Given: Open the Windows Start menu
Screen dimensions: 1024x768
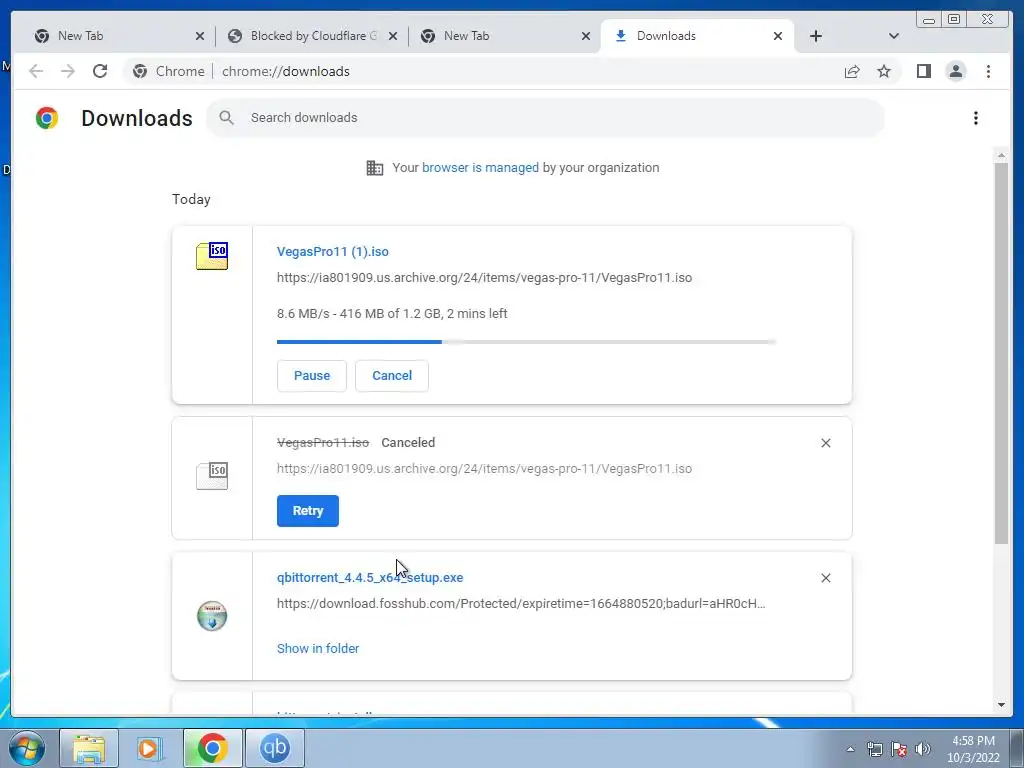Looking at the screenshot, I should [x=27, y=748].
